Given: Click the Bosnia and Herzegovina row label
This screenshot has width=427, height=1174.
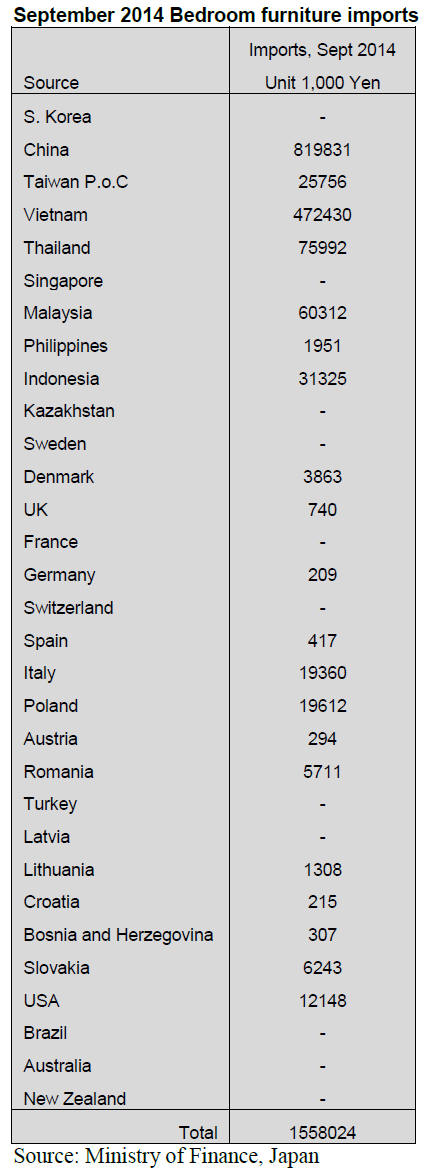Looking at the screenshot, I should pos(118,934).
